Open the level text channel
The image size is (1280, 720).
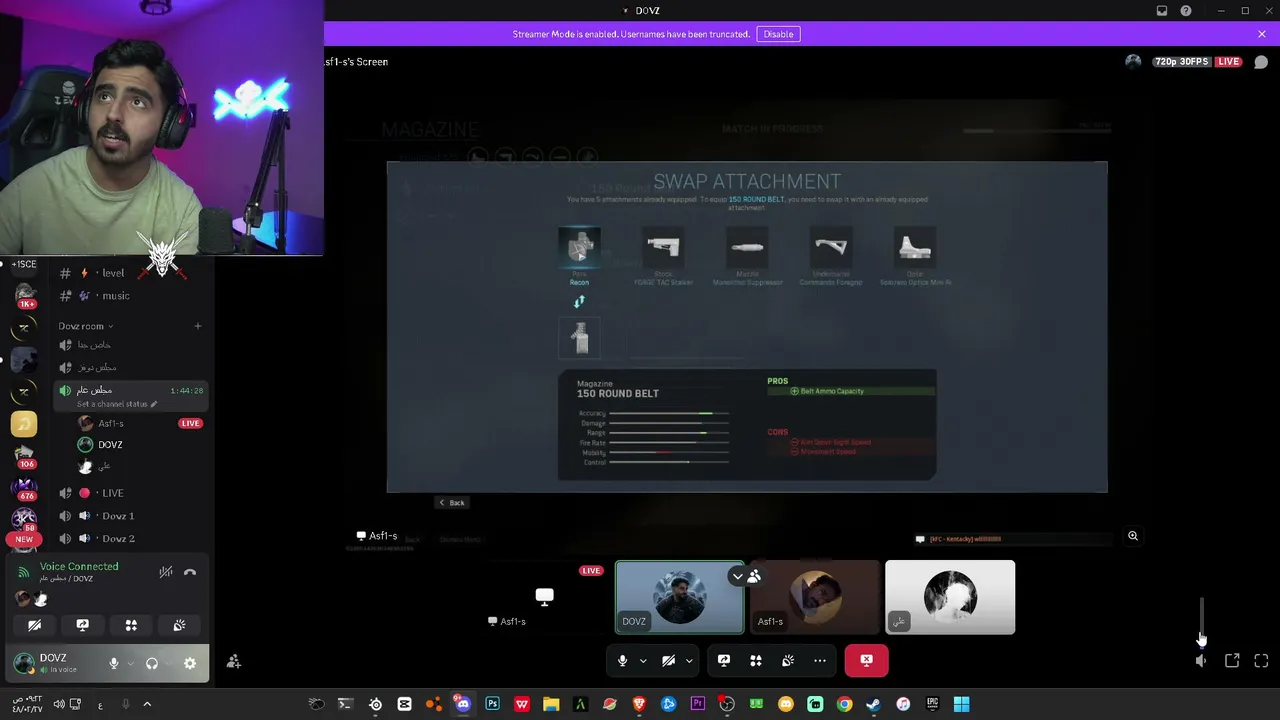click(x=112, y=273)
